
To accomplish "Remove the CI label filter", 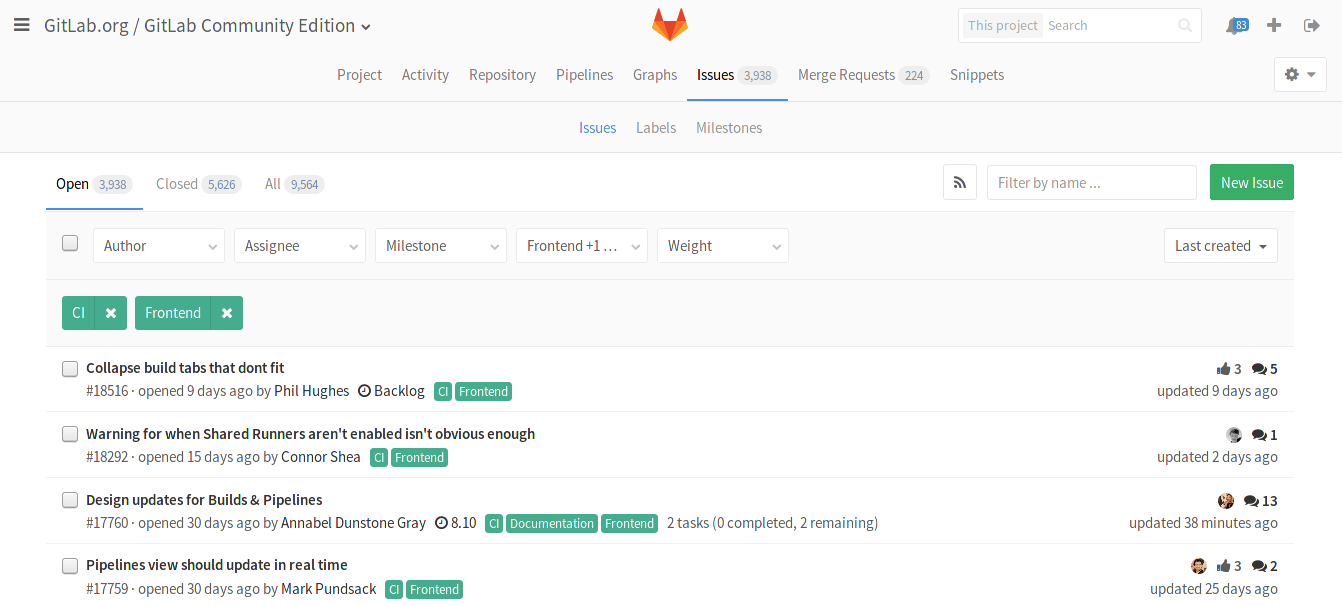I will [x=111, y=313].
